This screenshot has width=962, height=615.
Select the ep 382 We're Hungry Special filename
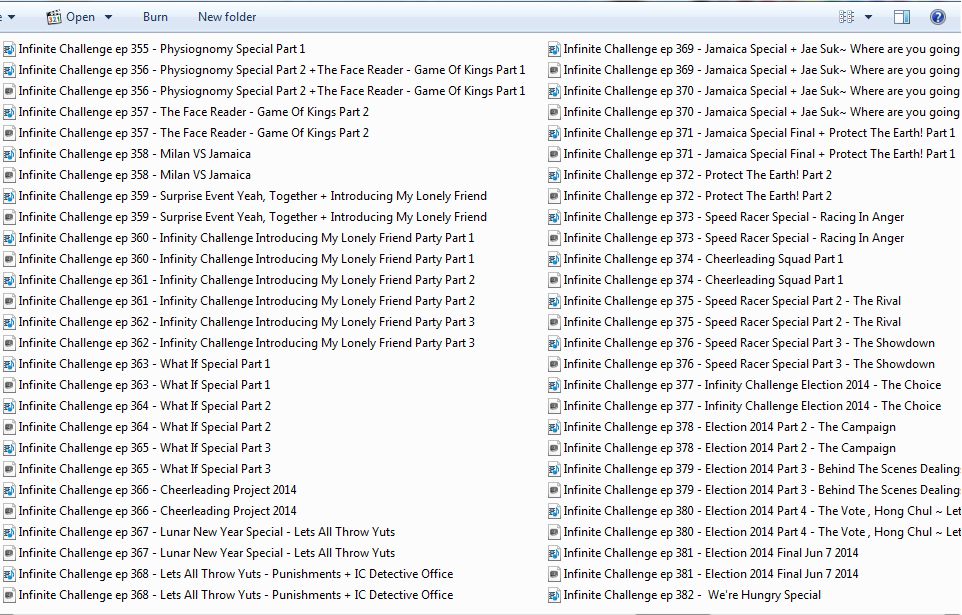(x=692, y=595)
